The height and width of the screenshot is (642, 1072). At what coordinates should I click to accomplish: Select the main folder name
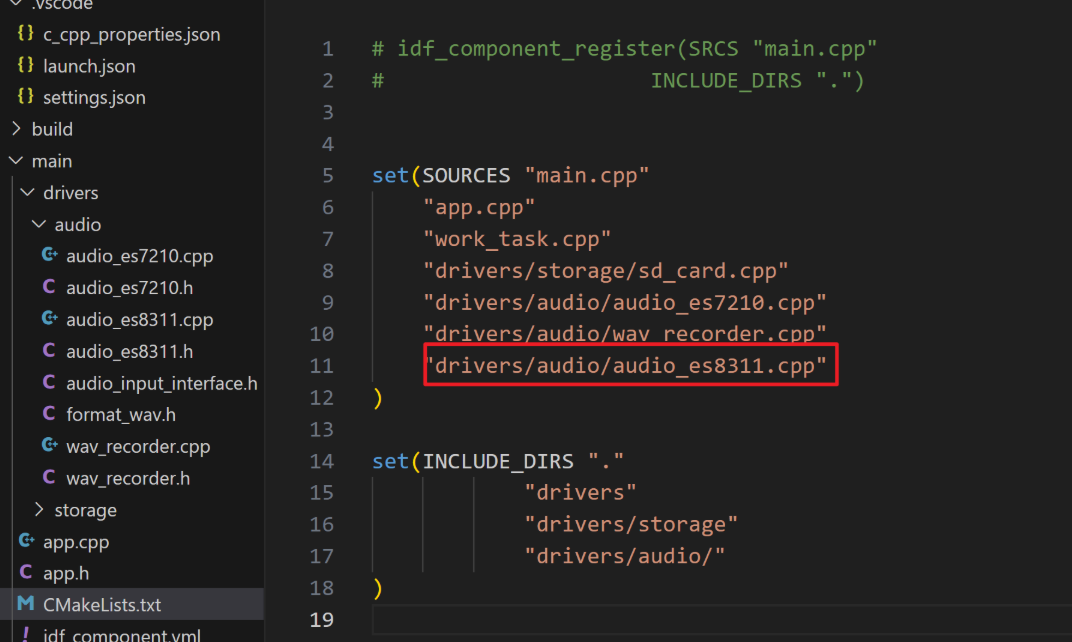[52, 161]
